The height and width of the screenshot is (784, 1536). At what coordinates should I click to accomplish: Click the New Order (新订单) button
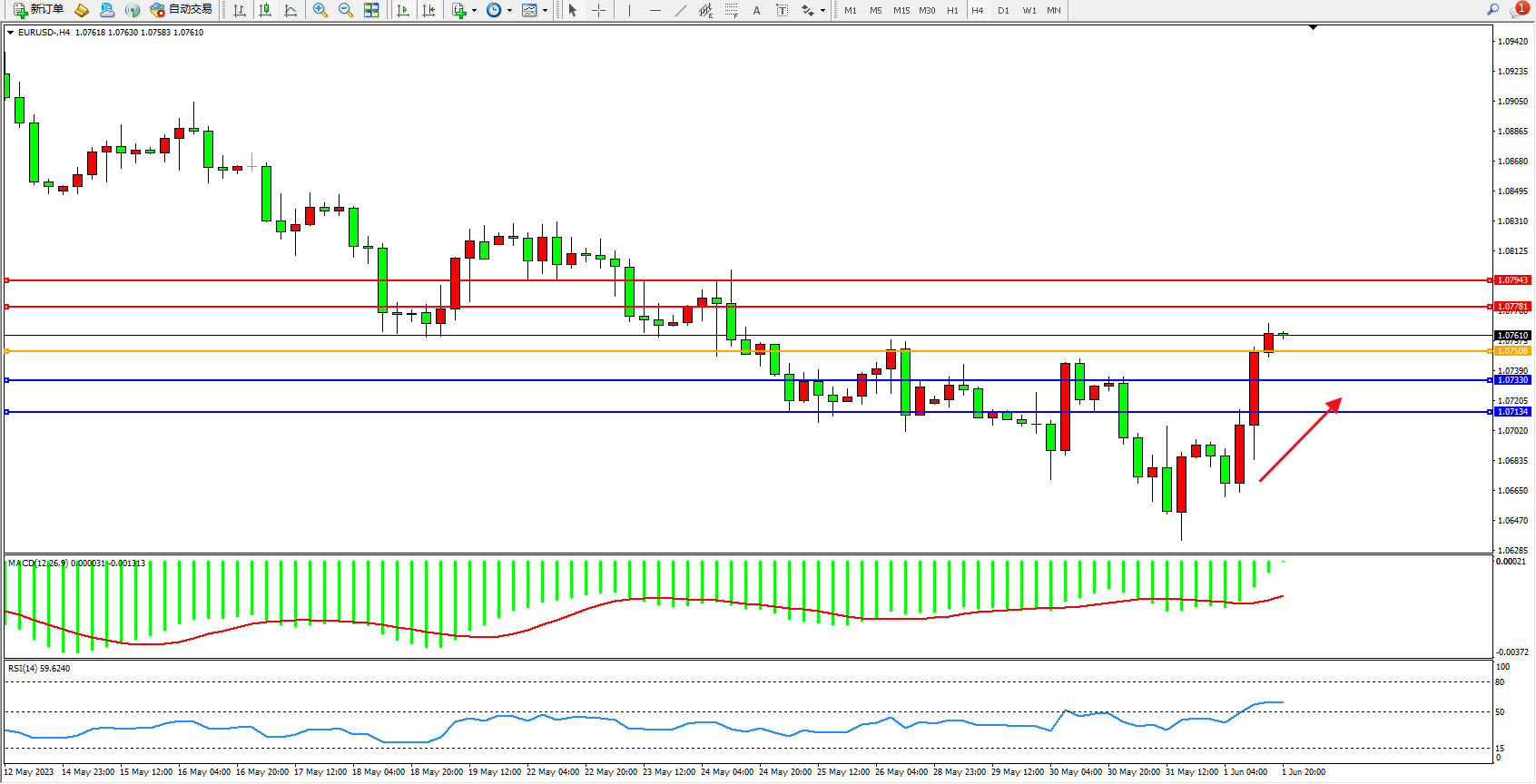pyautogui.click(x=38, y=10)
